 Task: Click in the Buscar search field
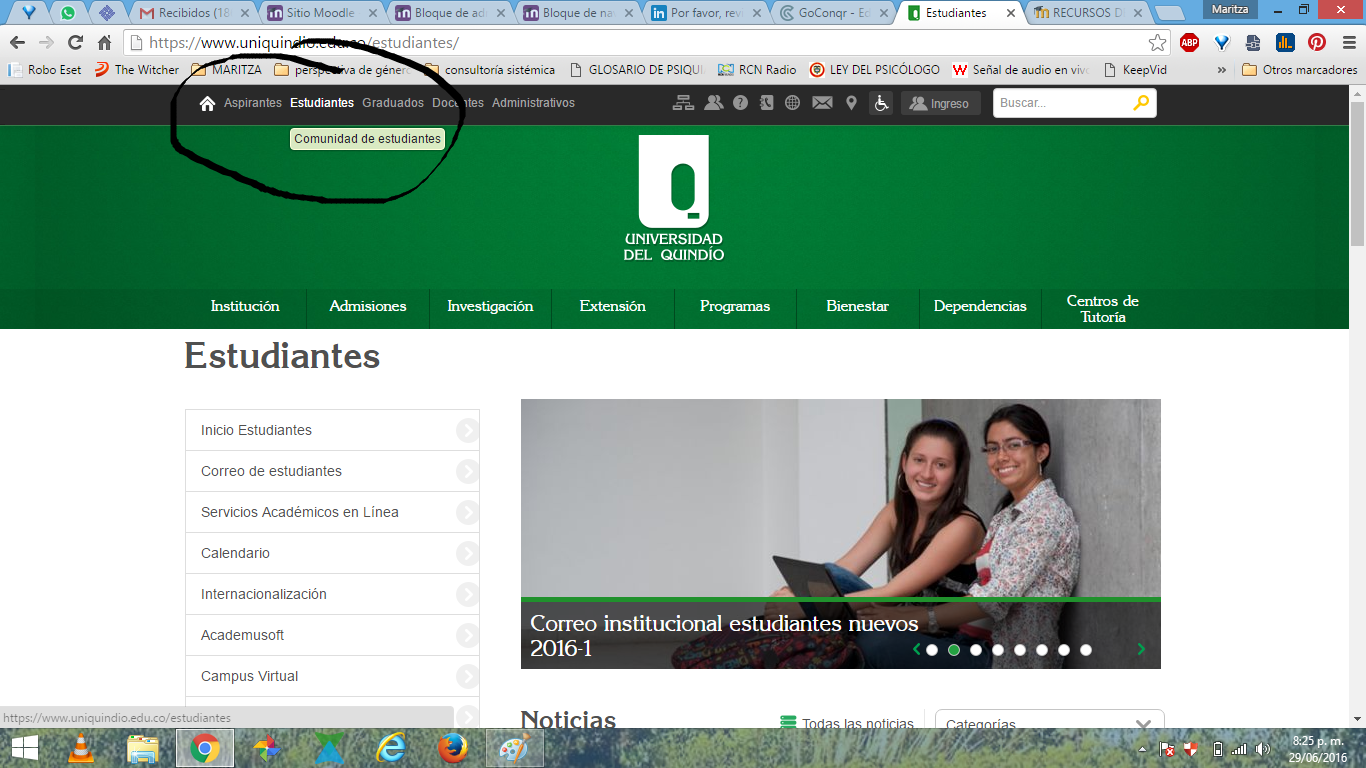point(1063,103)
